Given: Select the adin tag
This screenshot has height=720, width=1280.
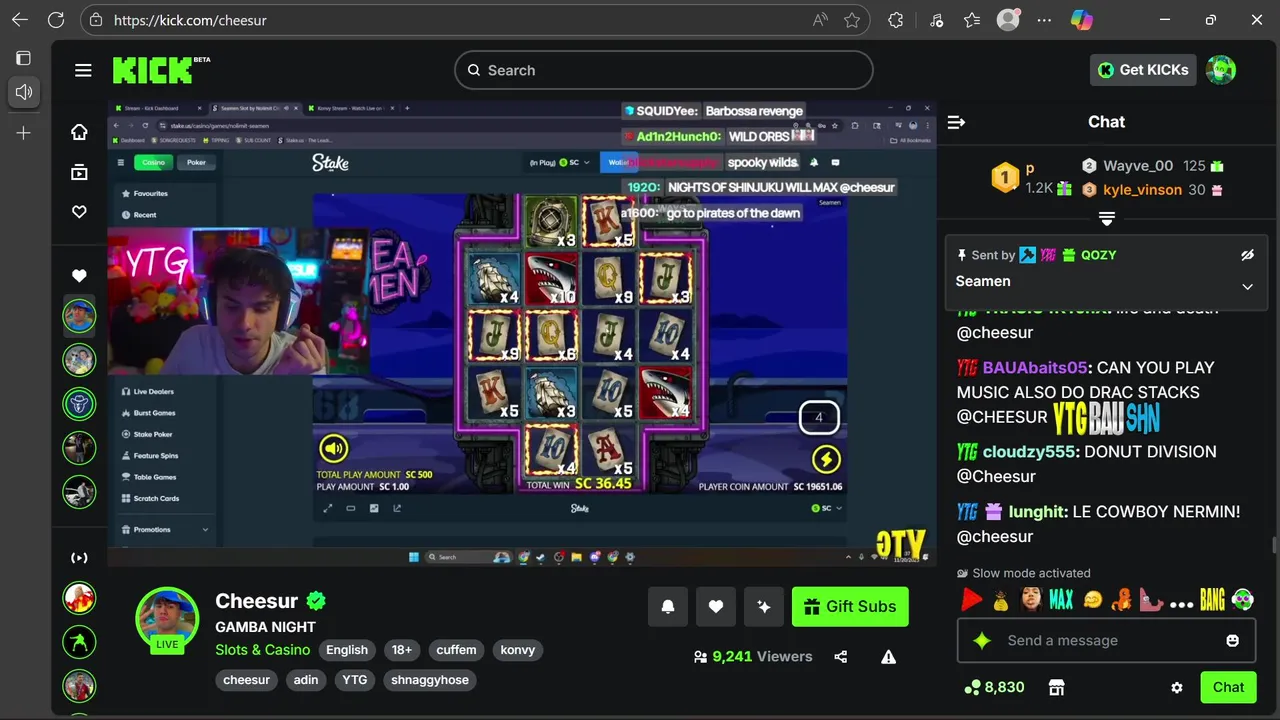Looking at the screenshot, I should [306, 680].
